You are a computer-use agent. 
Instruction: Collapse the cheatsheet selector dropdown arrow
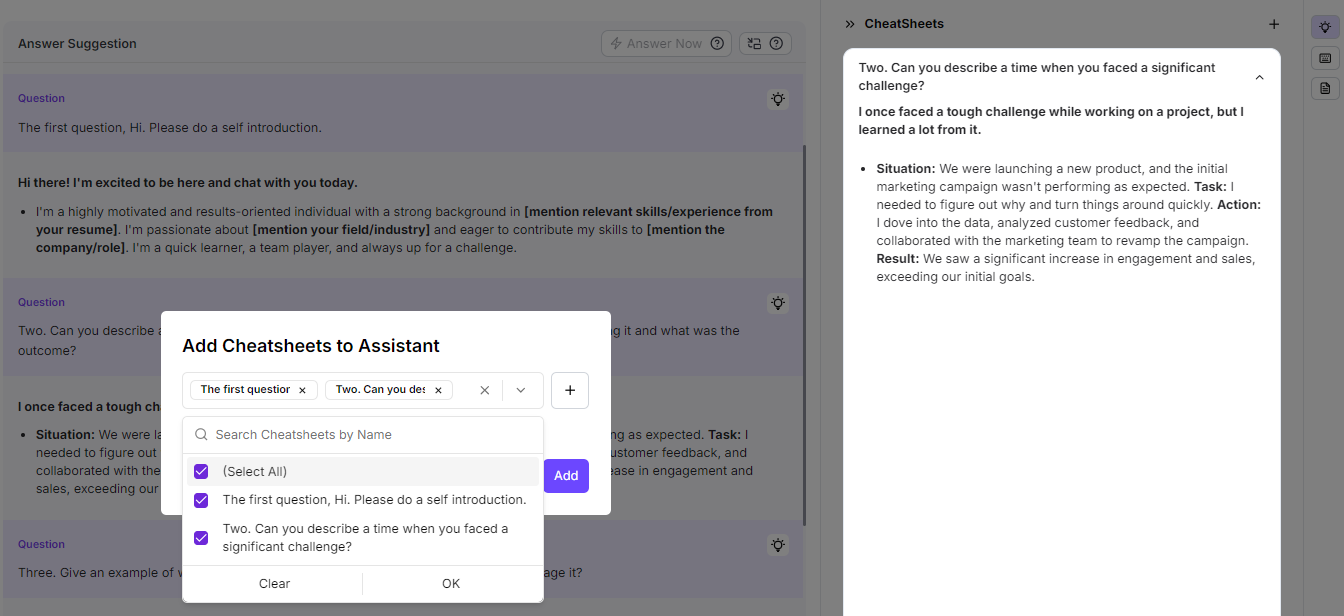point(521,390)
